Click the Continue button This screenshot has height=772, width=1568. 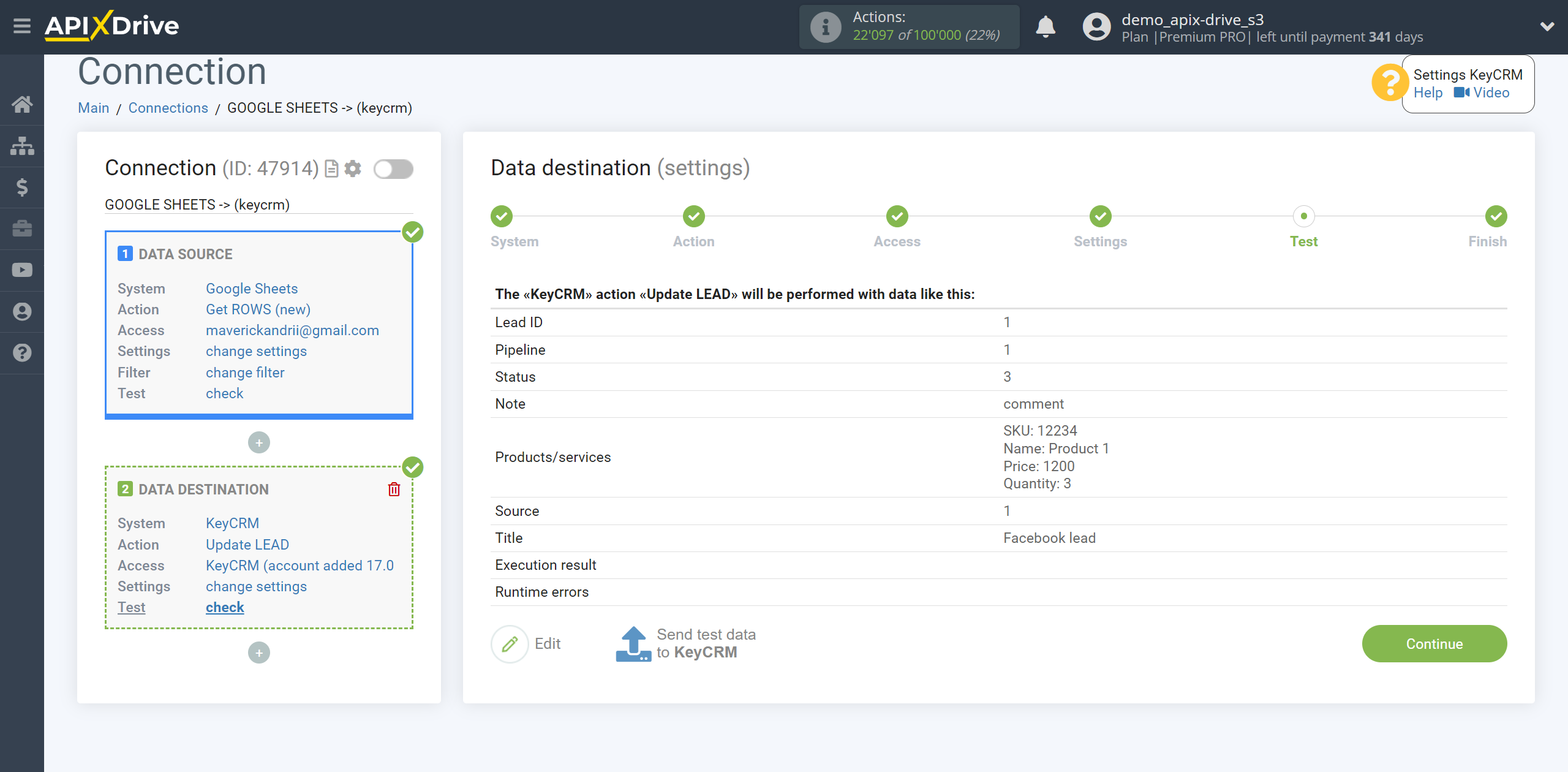1434,644
